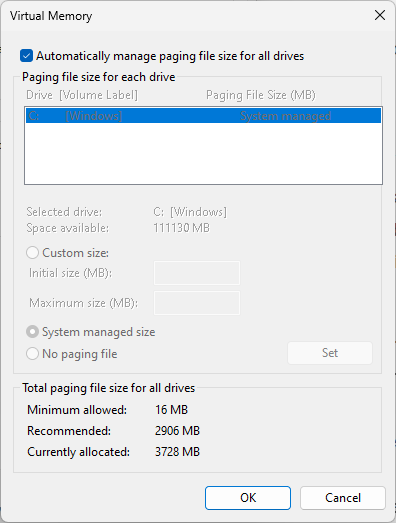Image resolution: width=396 pixels, height=523 pixels.
Task: Click the Paging File Size (MB) column header
Action: click(261, 95)
